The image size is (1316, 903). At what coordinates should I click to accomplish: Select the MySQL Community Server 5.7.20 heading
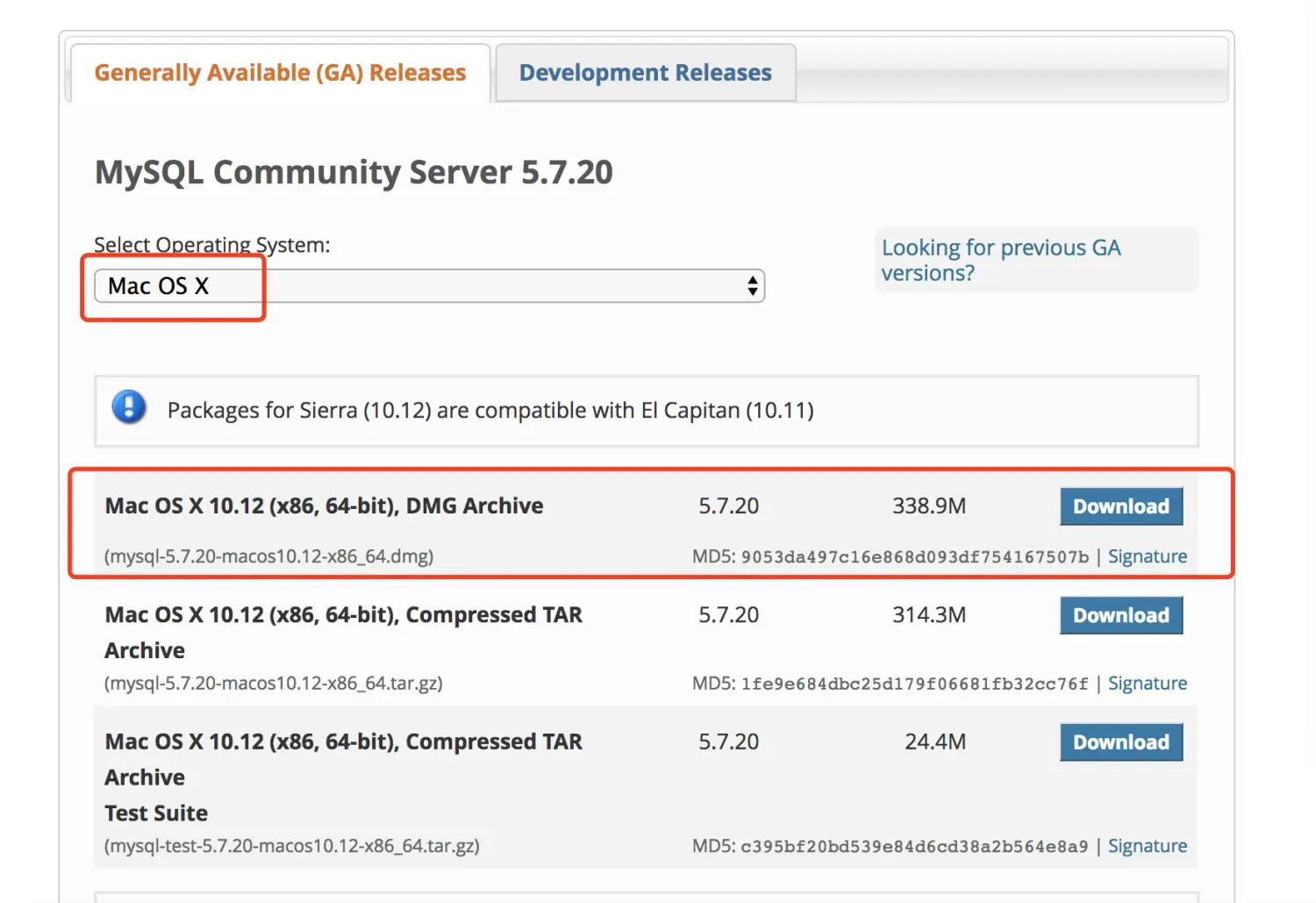tap(354, 172)
